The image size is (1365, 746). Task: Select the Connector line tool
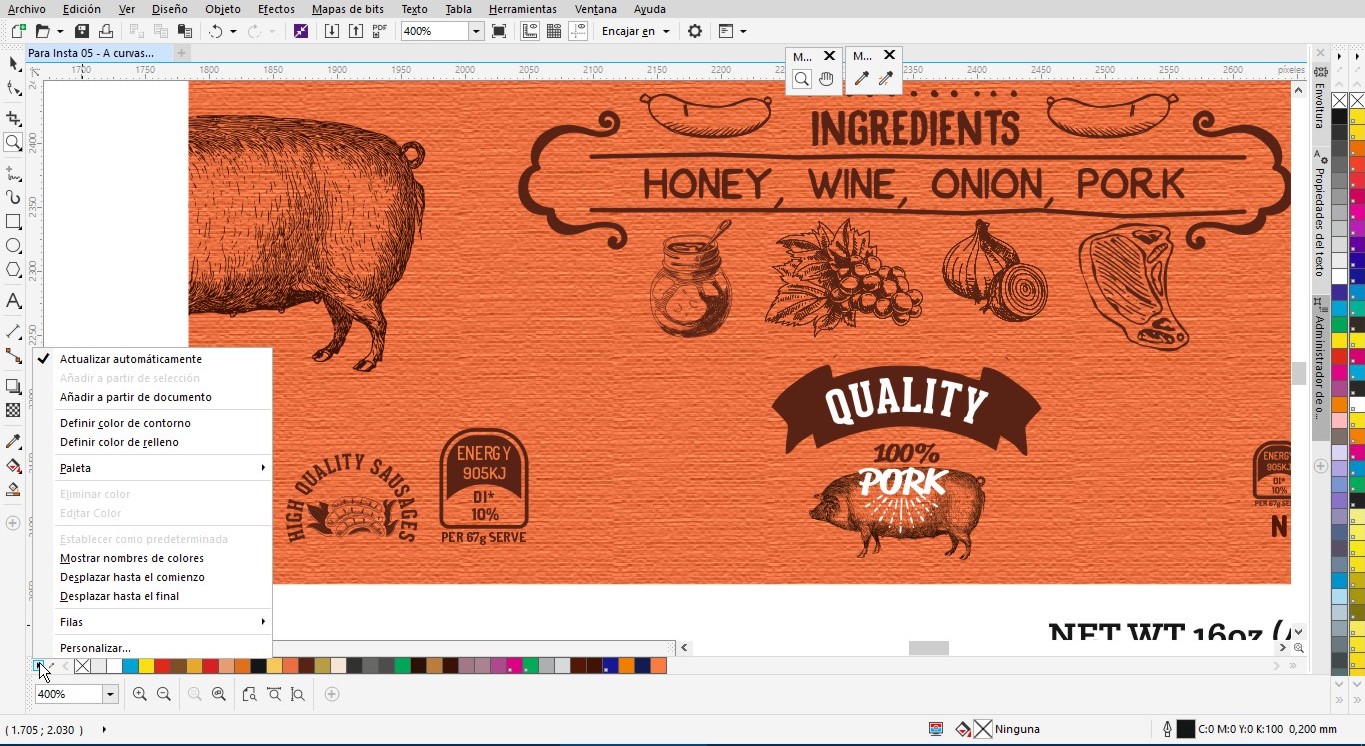(13, 356)
